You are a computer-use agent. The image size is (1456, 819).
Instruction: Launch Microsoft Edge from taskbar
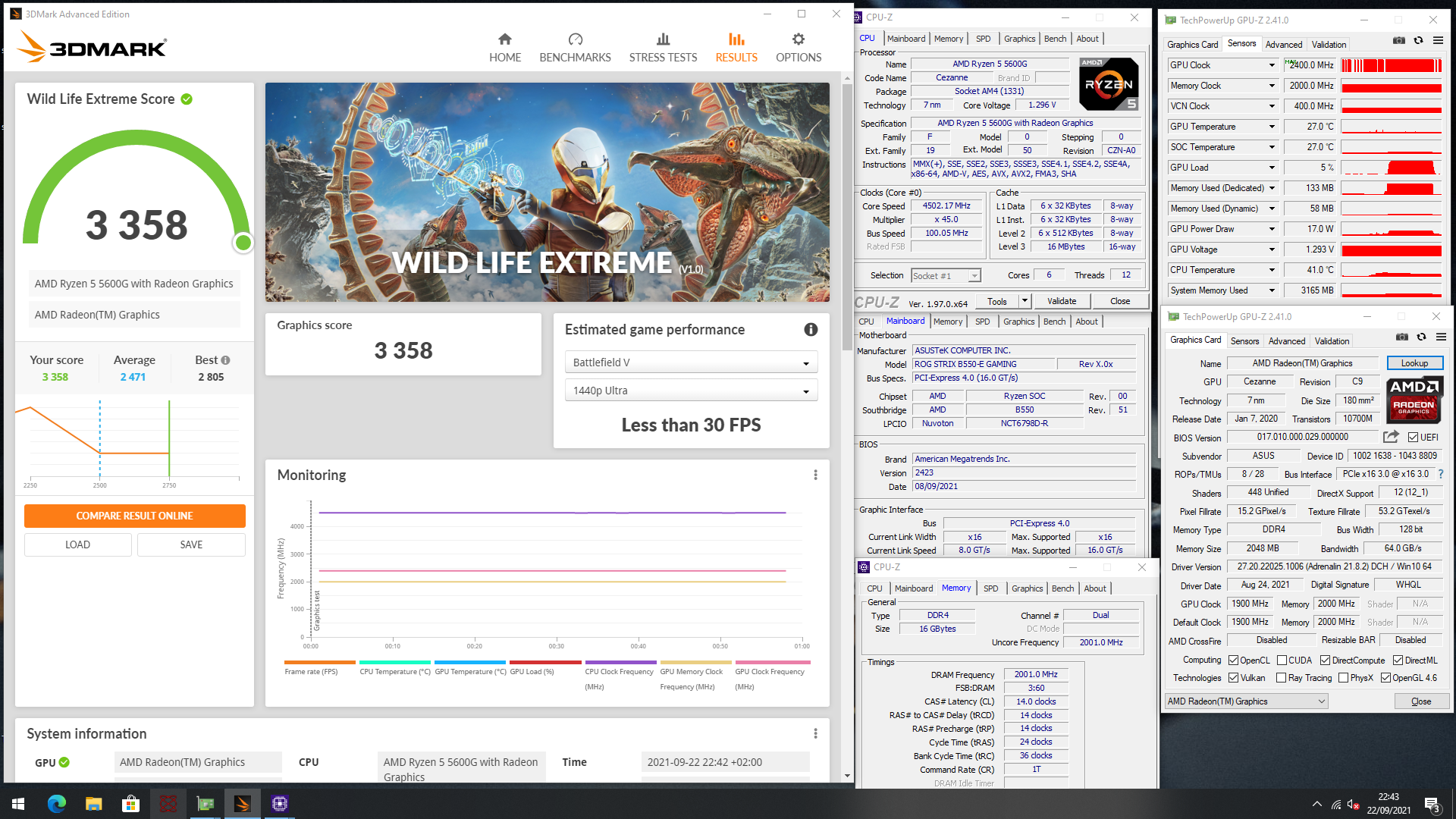tap(57, 804)
